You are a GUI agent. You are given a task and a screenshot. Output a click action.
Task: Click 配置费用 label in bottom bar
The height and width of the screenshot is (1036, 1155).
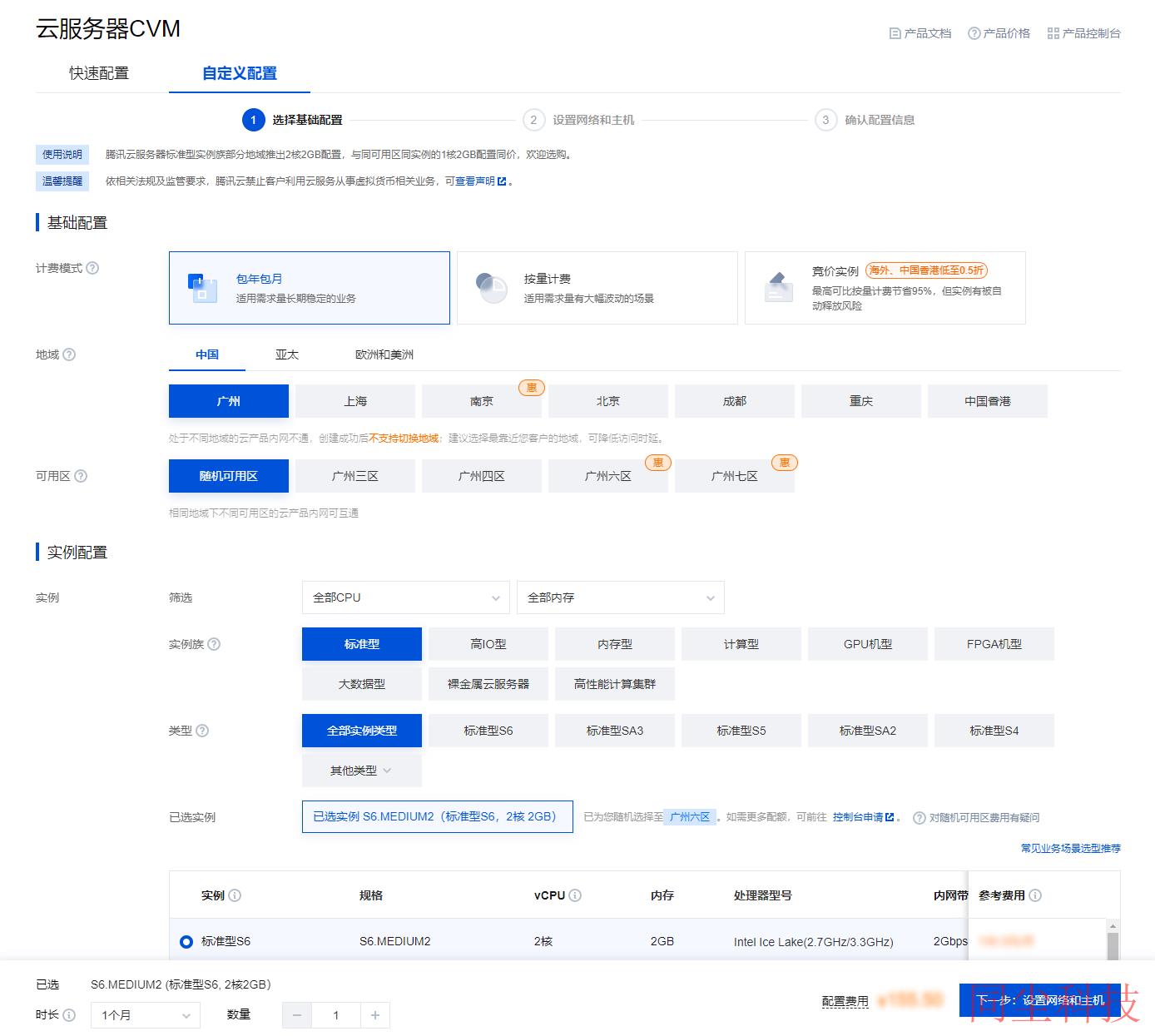point(845,1001)
